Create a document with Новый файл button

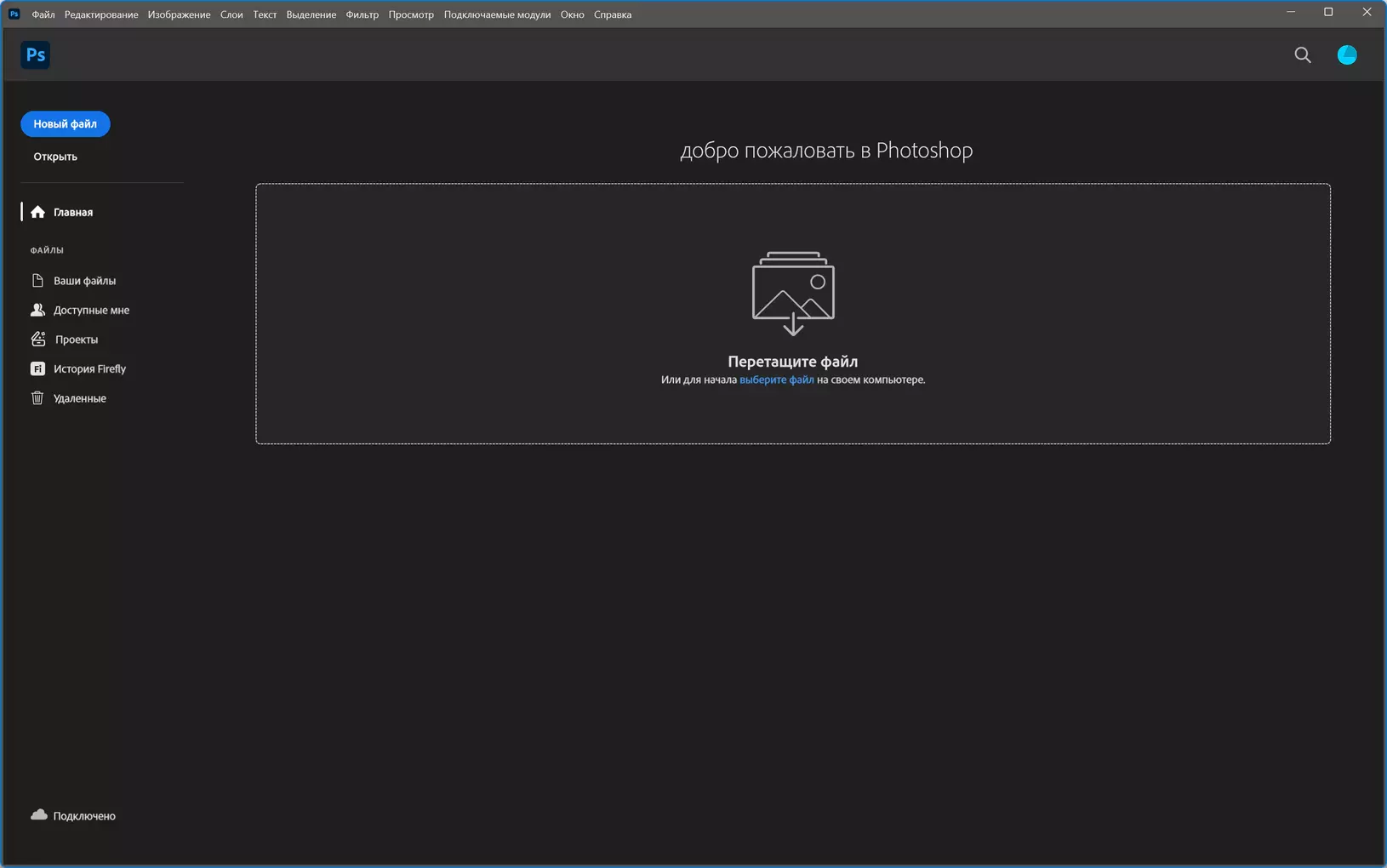click(x=66, y=124)
